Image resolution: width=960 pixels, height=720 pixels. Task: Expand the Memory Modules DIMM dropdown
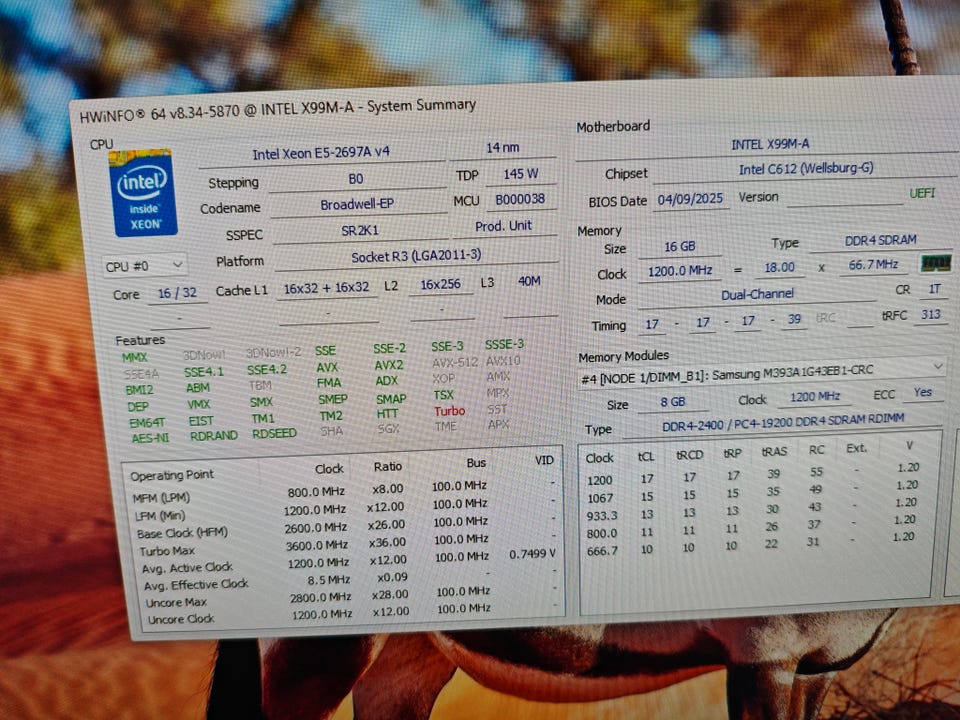761,372
